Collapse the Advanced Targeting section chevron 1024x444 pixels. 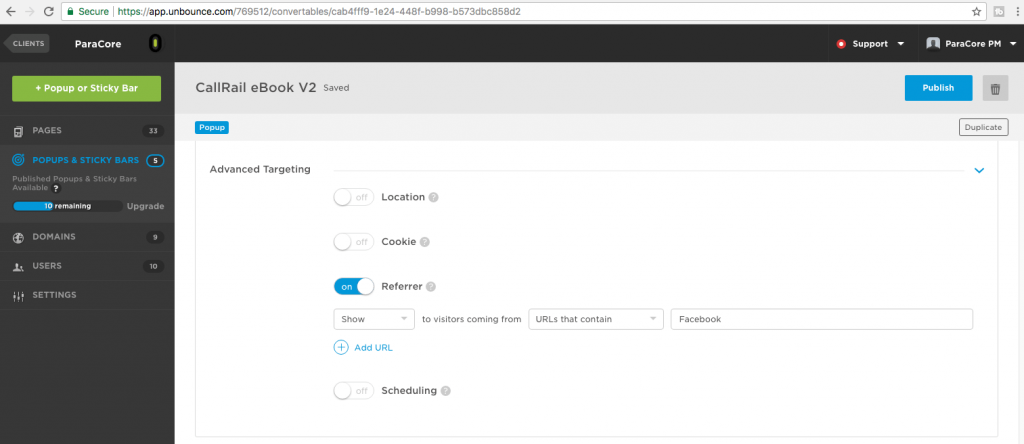pos(979,170)
